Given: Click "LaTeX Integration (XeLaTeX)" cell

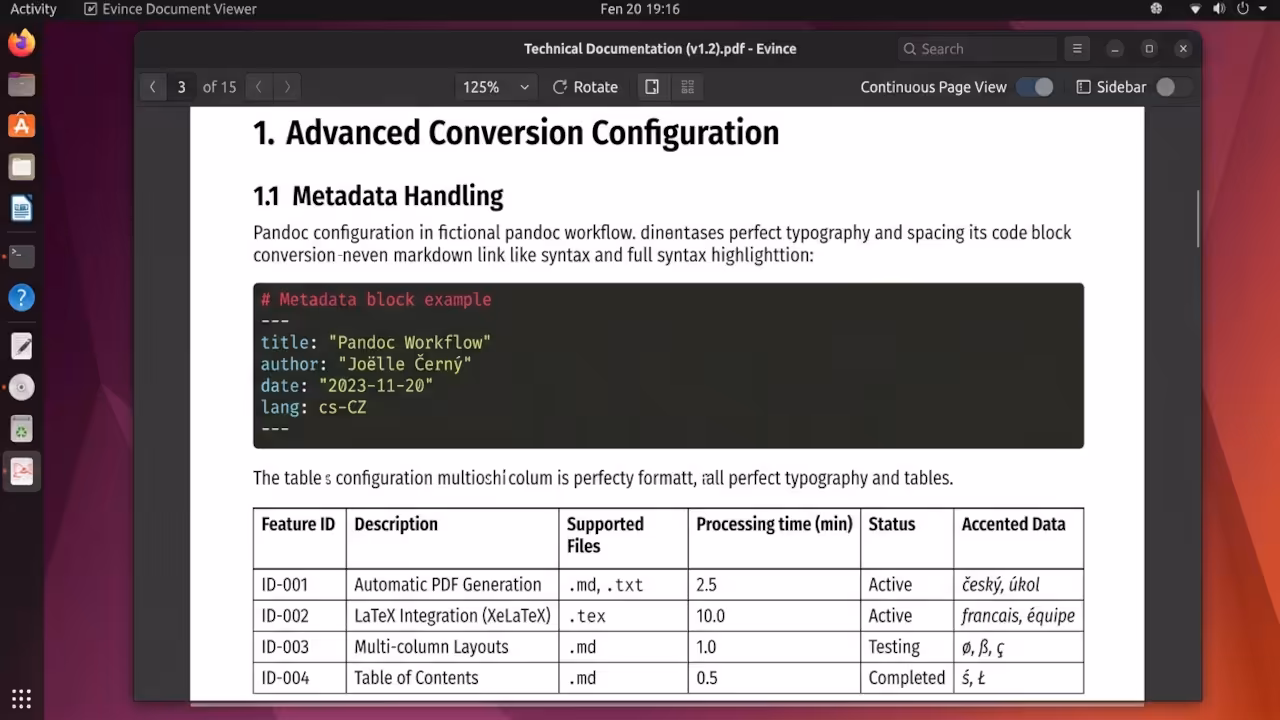Looking at the screenshot, I should click(x=452, y=616).
